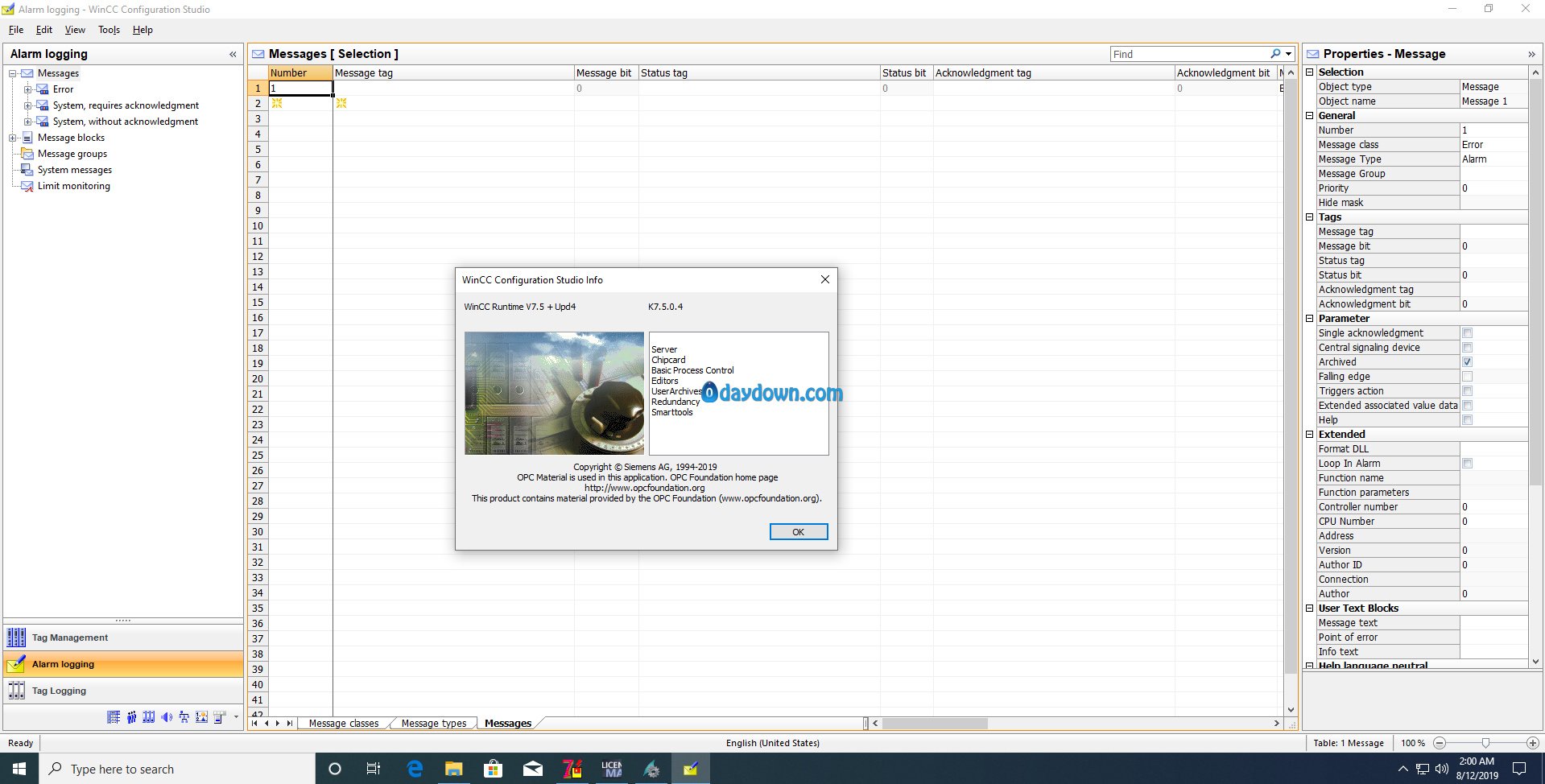Open the View menu
This screenshot has width=1545, height=784.
click(75, 30)
